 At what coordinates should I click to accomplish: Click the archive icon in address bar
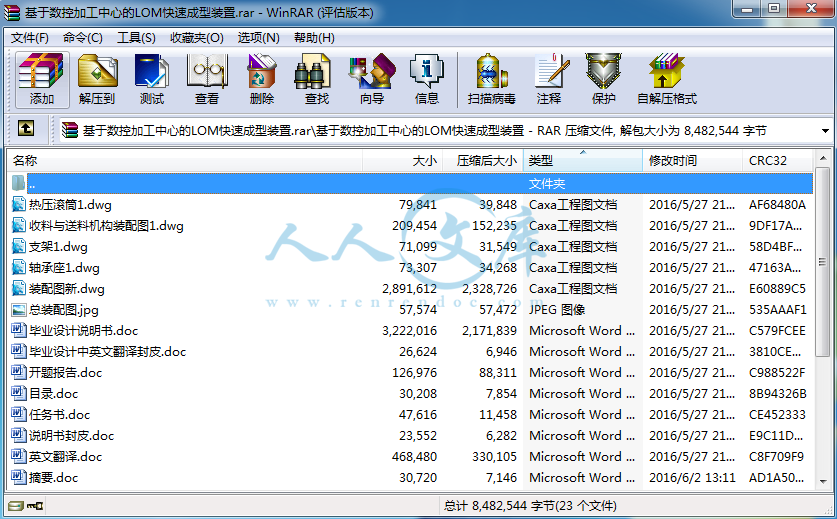point(69,130)
